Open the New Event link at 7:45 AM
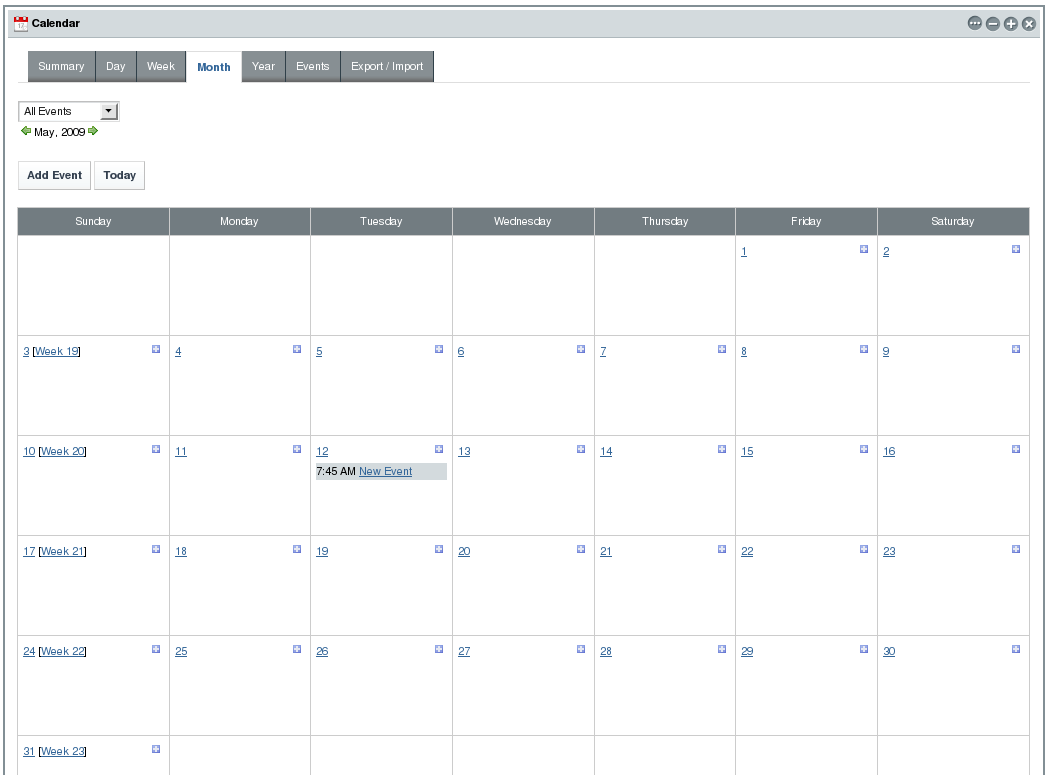Image resolution: width=1051 pixels, height=775 pixels. [385, 471]
